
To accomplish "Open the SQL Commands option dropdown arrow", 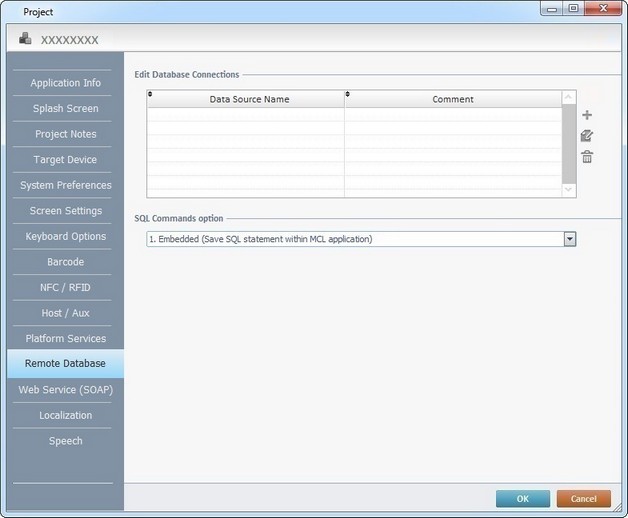I will [x=570, y=239].
